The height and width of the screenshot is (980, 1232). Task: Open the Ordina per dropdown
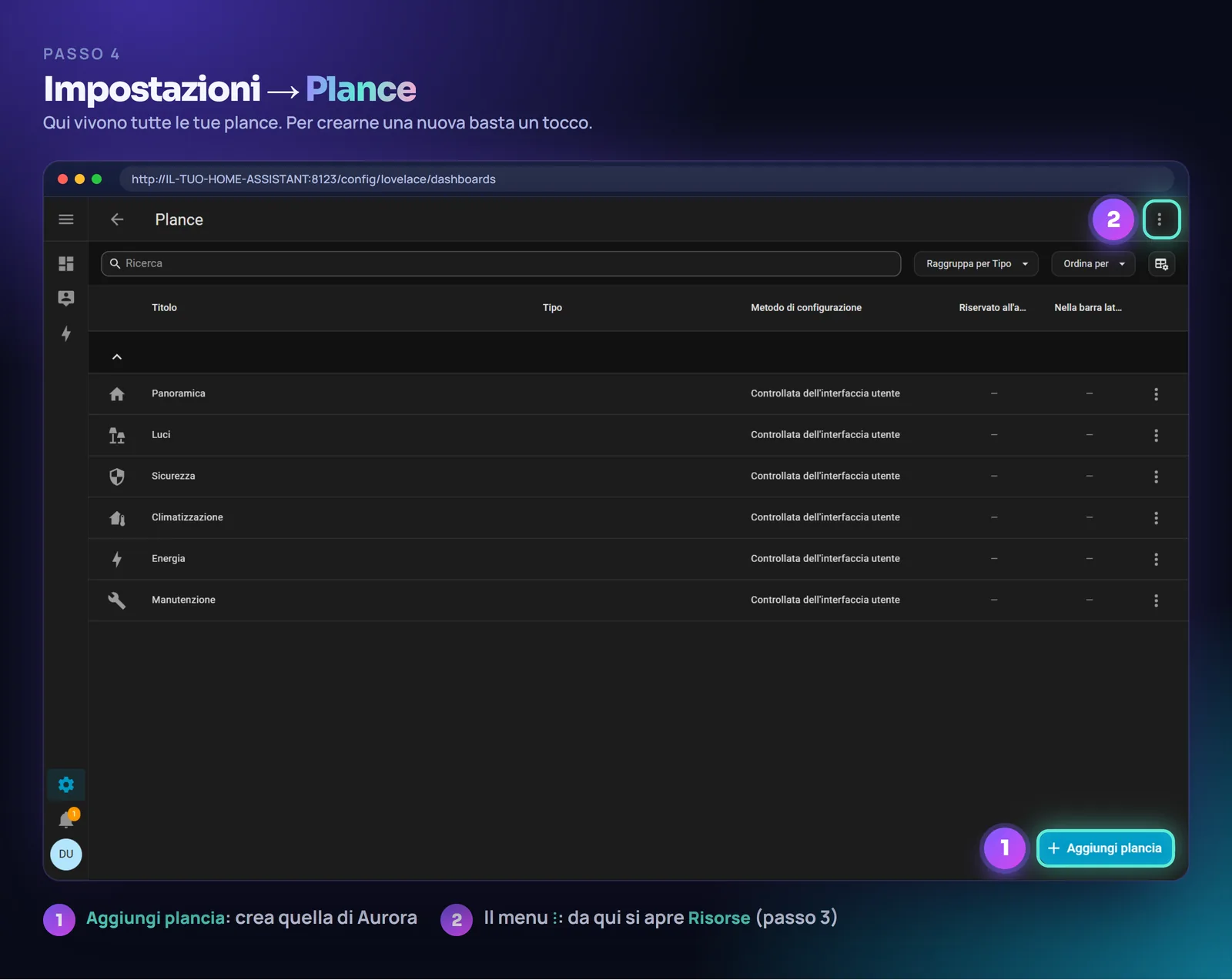click(1093, 264)
